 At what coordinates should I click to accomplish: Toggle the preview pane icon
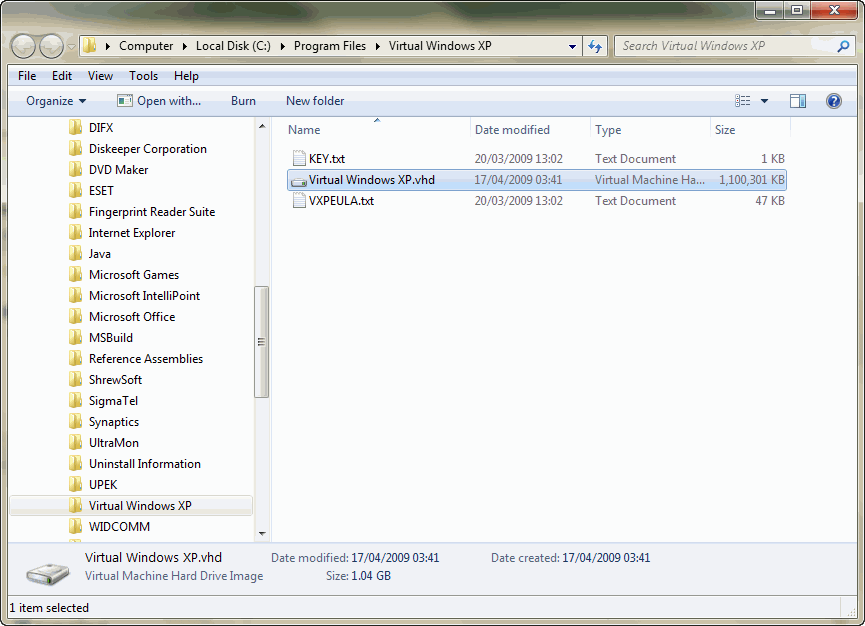[x=797, y=101]
